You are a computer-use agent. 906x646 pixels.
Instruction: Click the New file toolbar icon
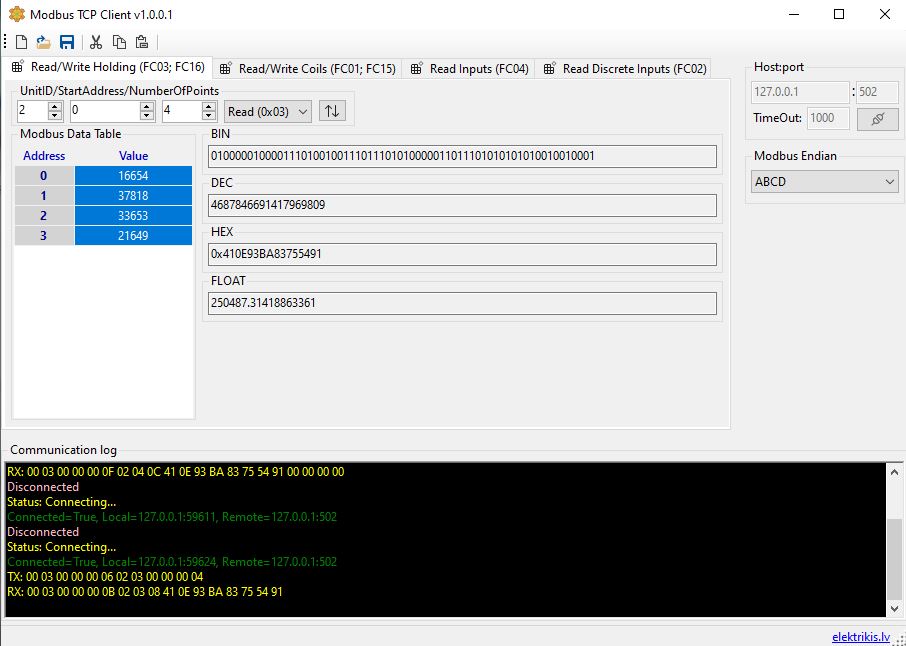[x=21, y=42]
